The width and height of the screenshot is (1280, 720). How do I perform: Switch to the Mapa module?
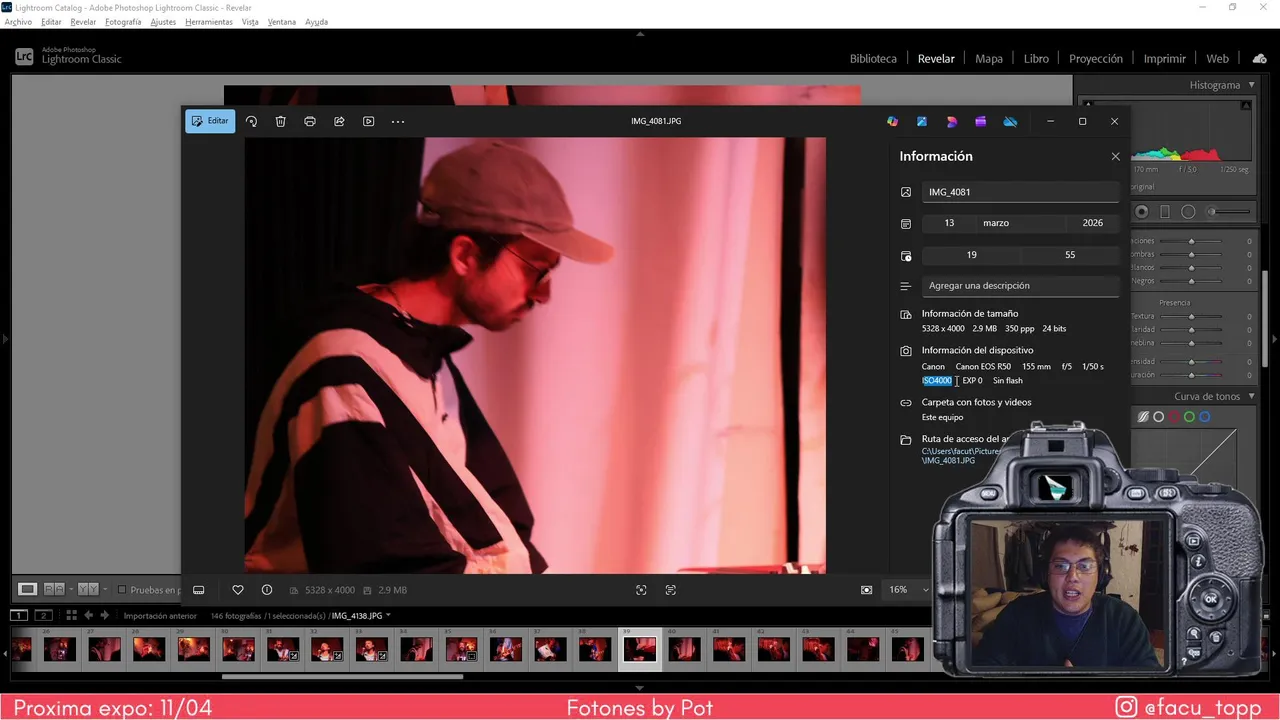[989, 59]
